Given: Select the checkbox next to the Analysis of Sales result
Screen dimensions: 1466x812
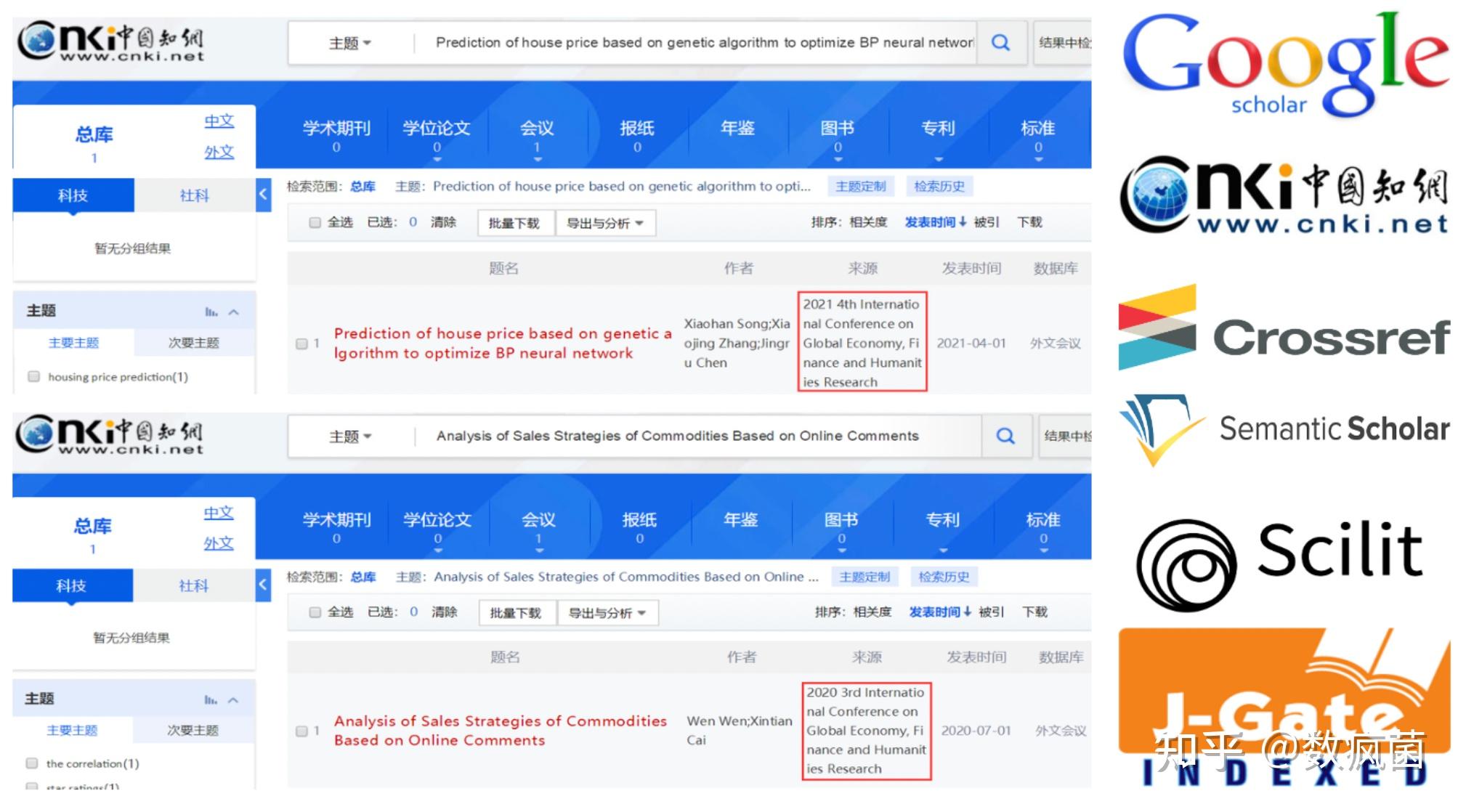Looking at the screenshot, I should (x=301, y=731).
